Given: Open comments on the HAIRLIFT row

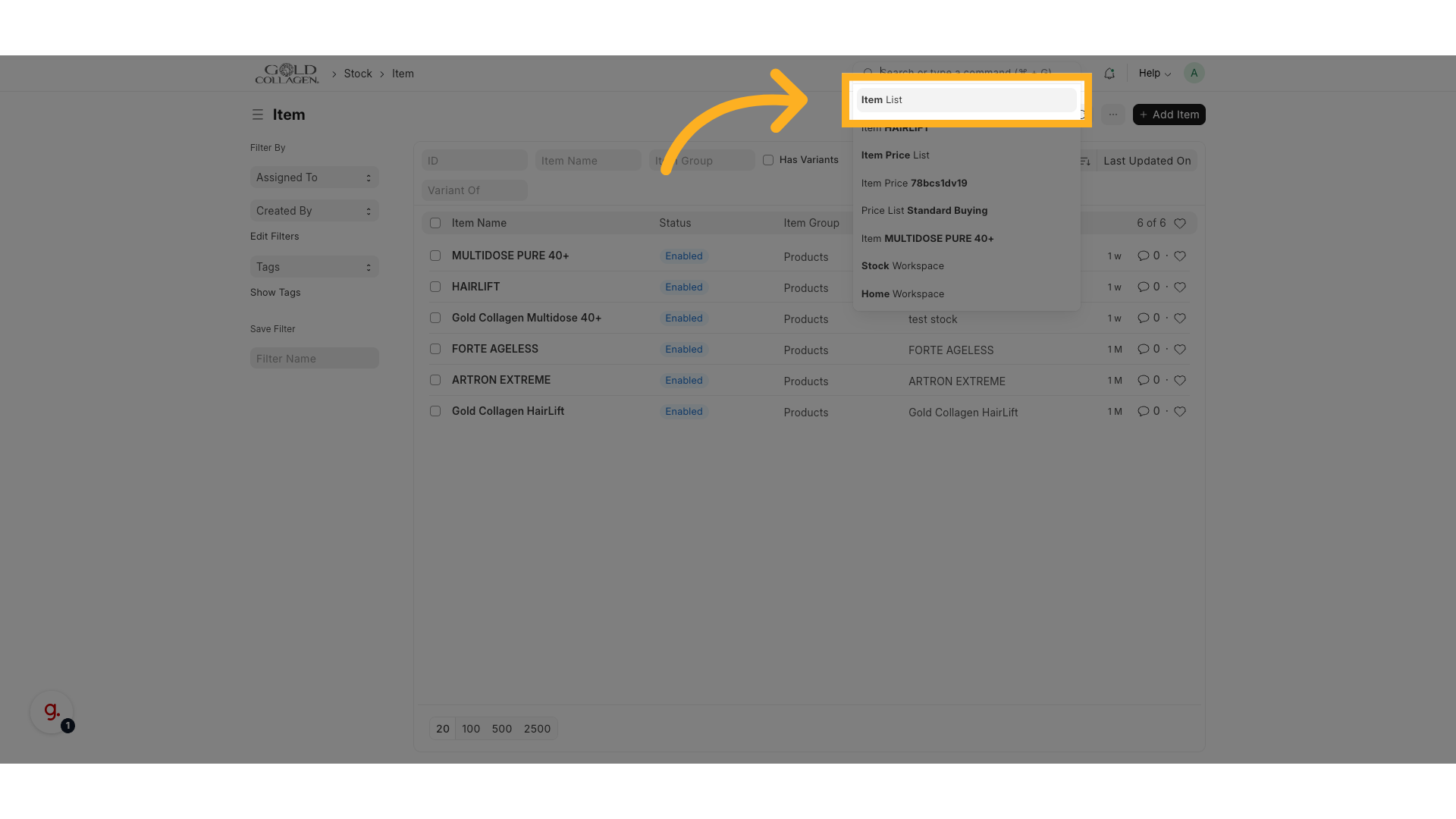Looking at the screenshot, I should pos(1148,287).
